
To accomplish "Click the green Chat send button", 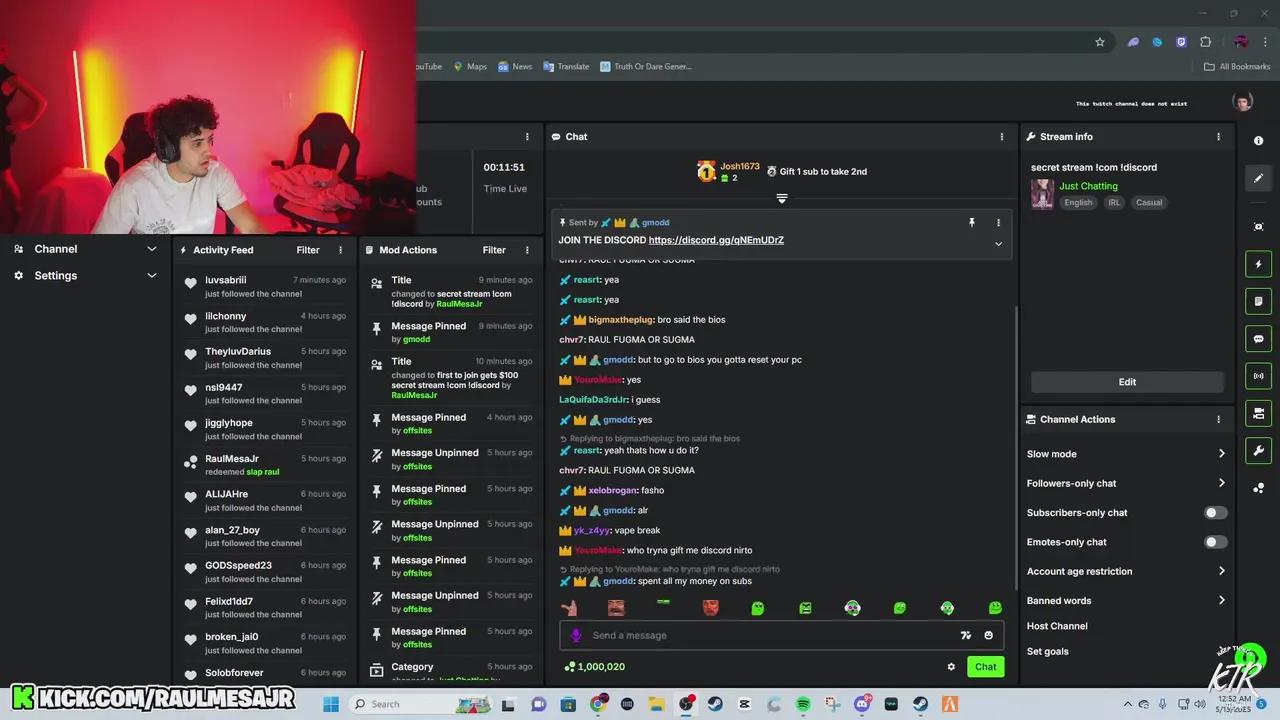I will [x=985, y=667].
